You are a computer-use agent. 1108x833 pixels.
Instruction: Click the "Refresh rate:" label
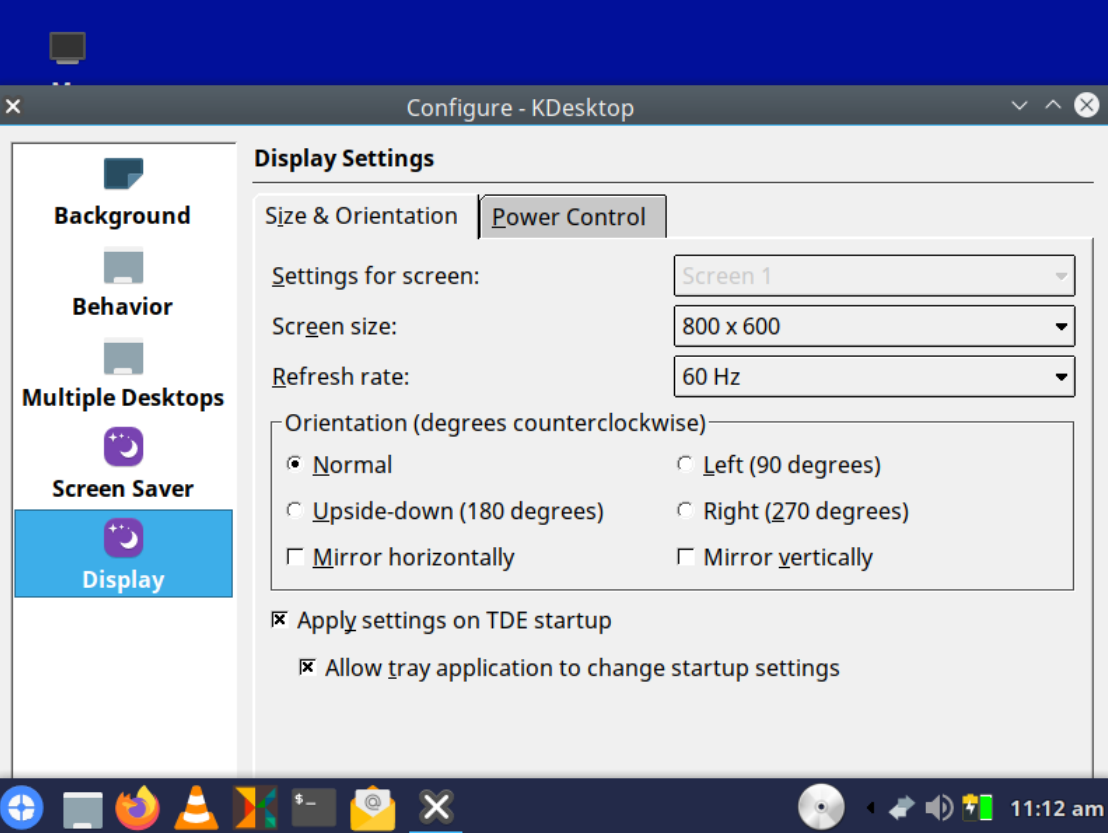[341, 377]
